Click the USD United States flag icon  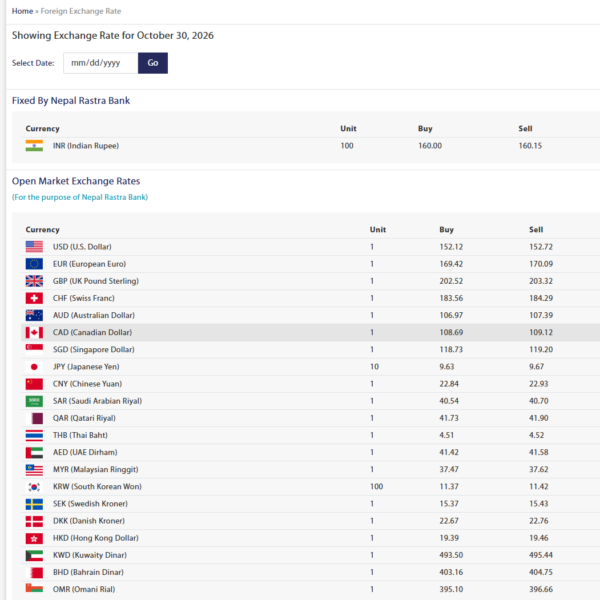[x=34, y=247]
